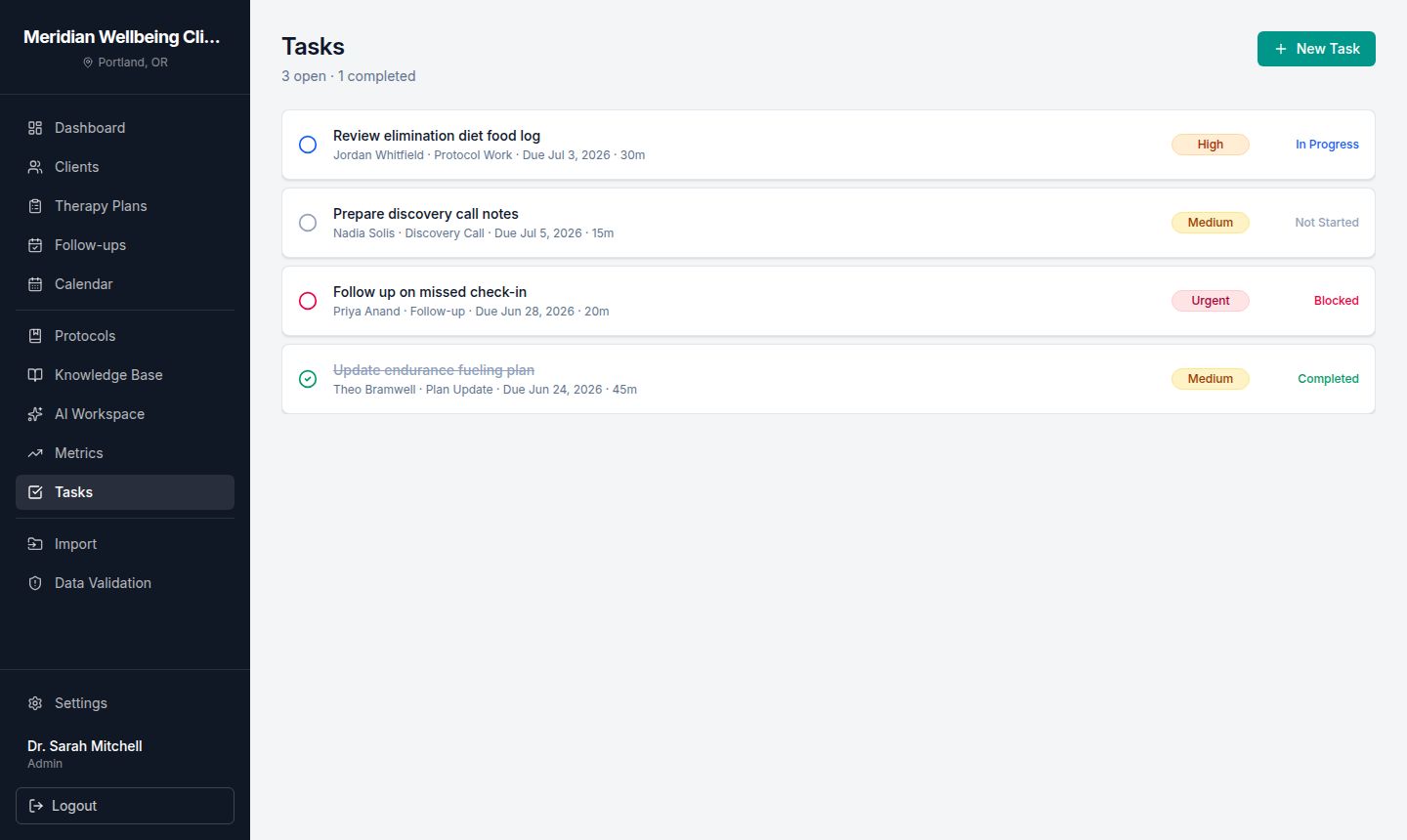The image size is (1407, 840).
Task: Click the Urgent priority badge
Action: 1211,301
